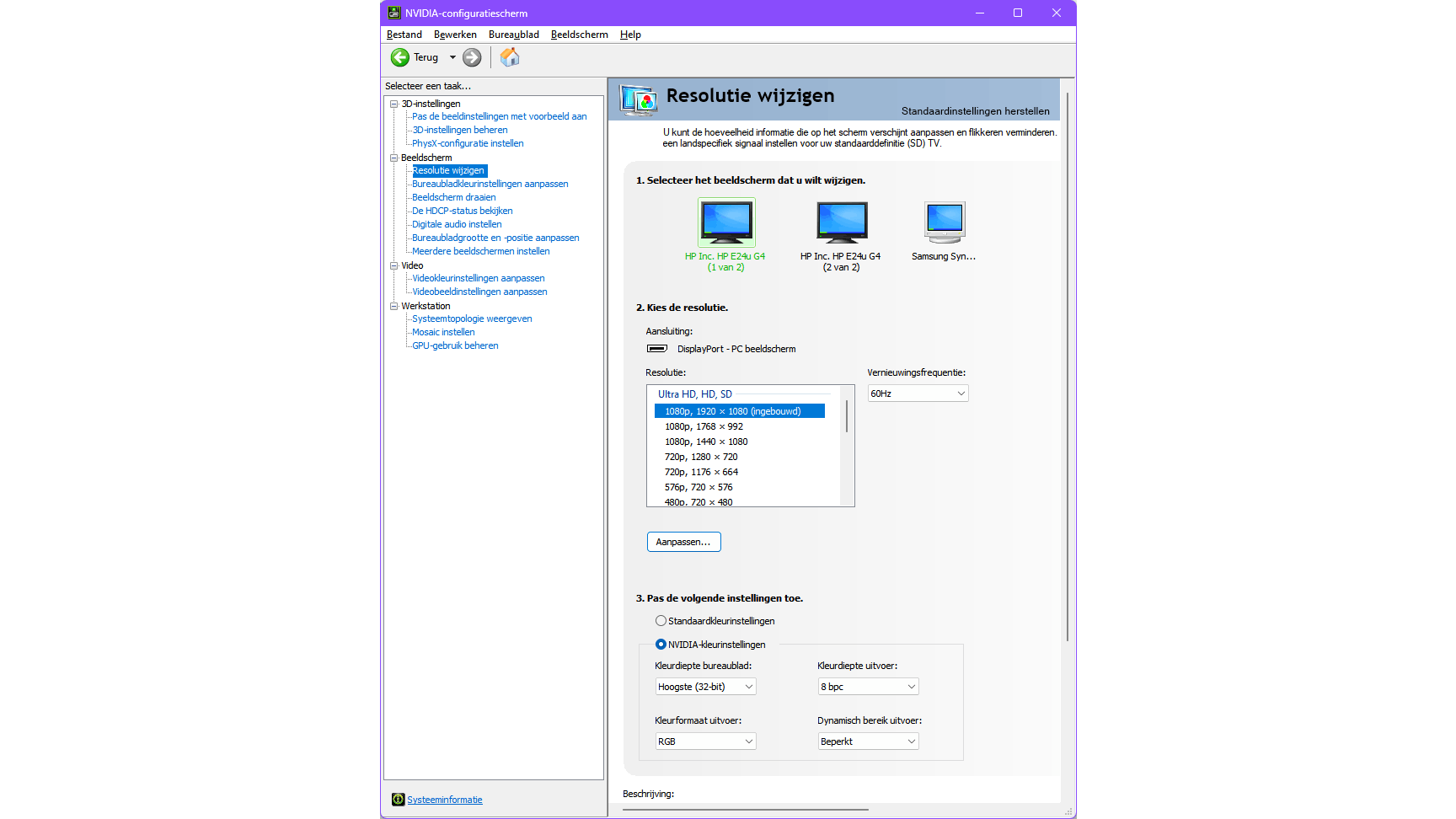Open Videobeeldinstellingen aanpassen task
This screenshot has width=1456, height=819.
click(479, 292)
